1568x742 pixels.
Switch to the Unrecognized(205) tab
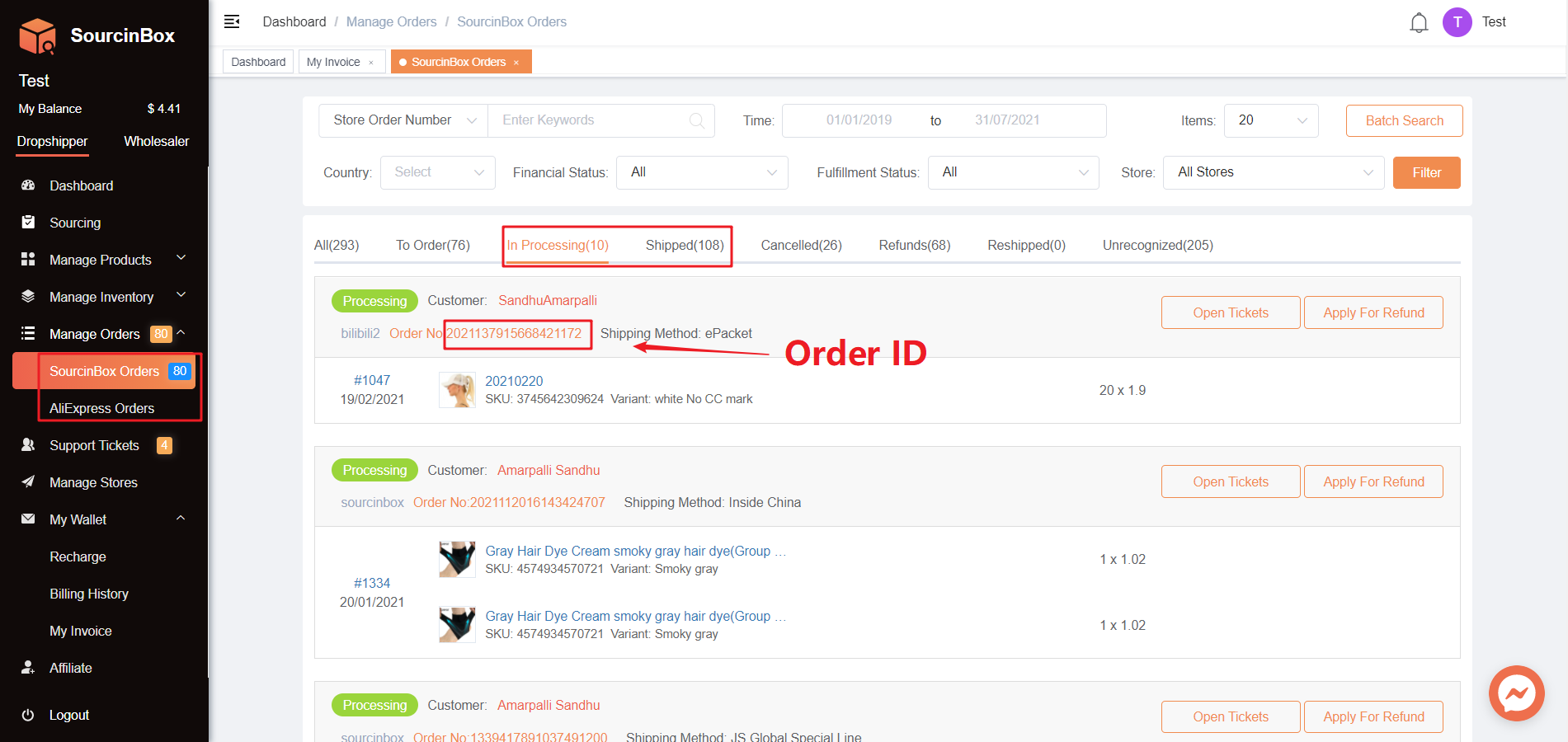1158,245
